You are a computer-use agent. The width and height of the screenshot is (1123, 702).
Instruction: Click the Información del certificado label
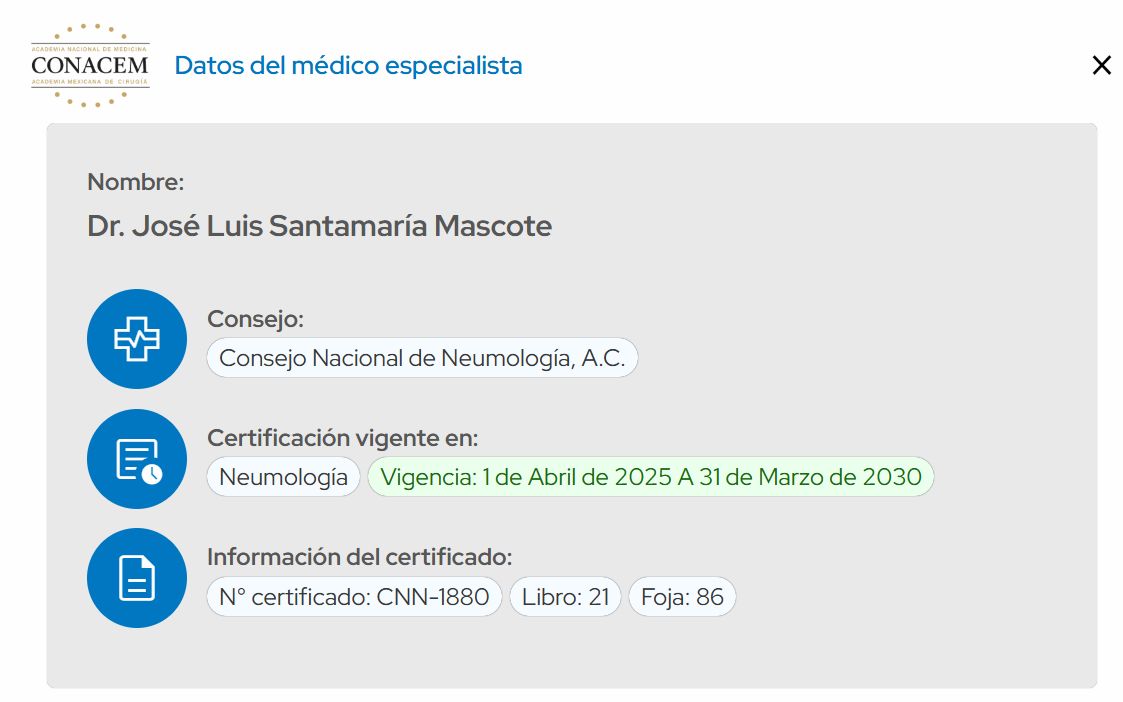tap(359, 557)
